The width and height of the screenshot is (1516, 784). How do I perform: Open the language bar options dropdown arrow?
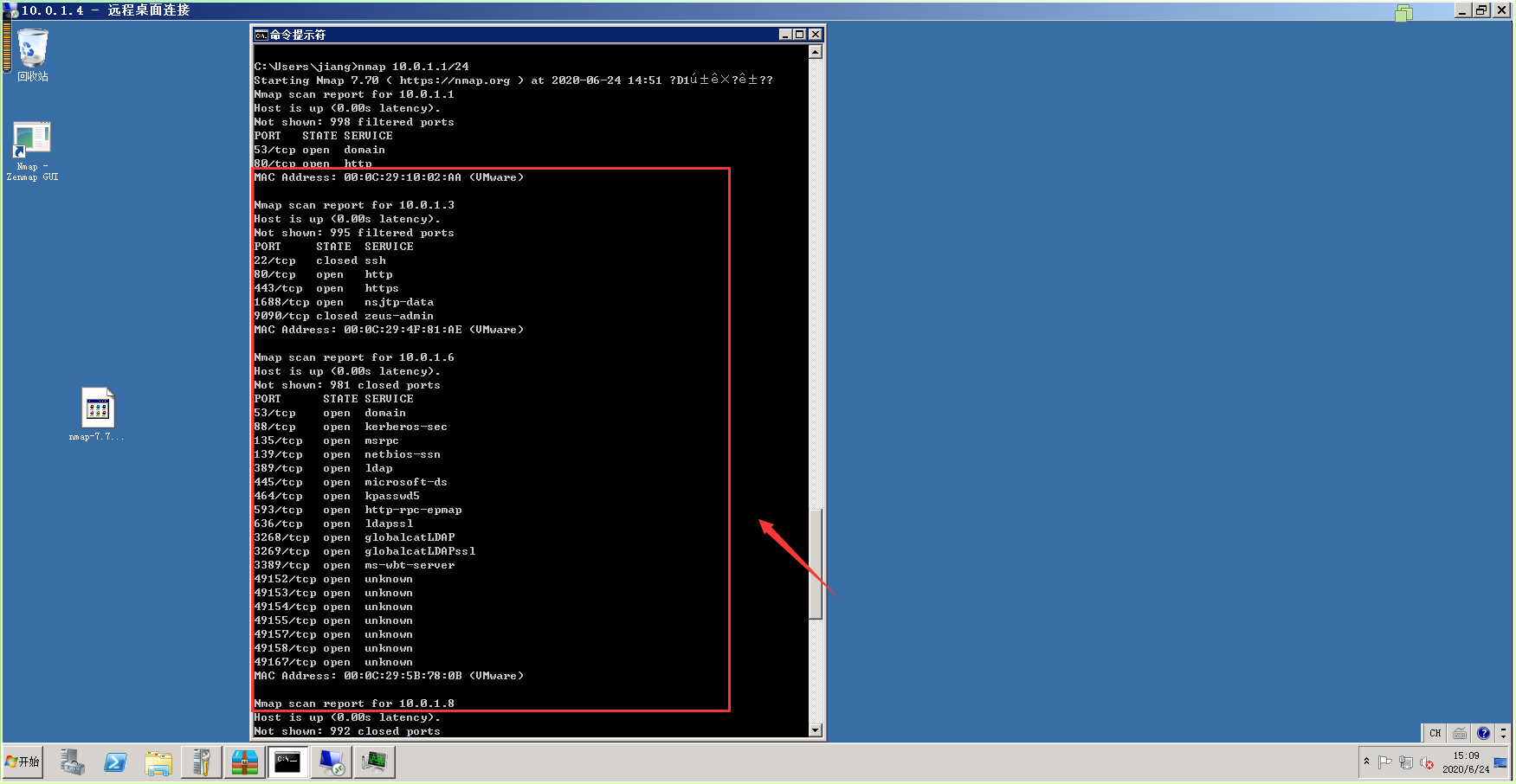click(x=1503, y=733)
